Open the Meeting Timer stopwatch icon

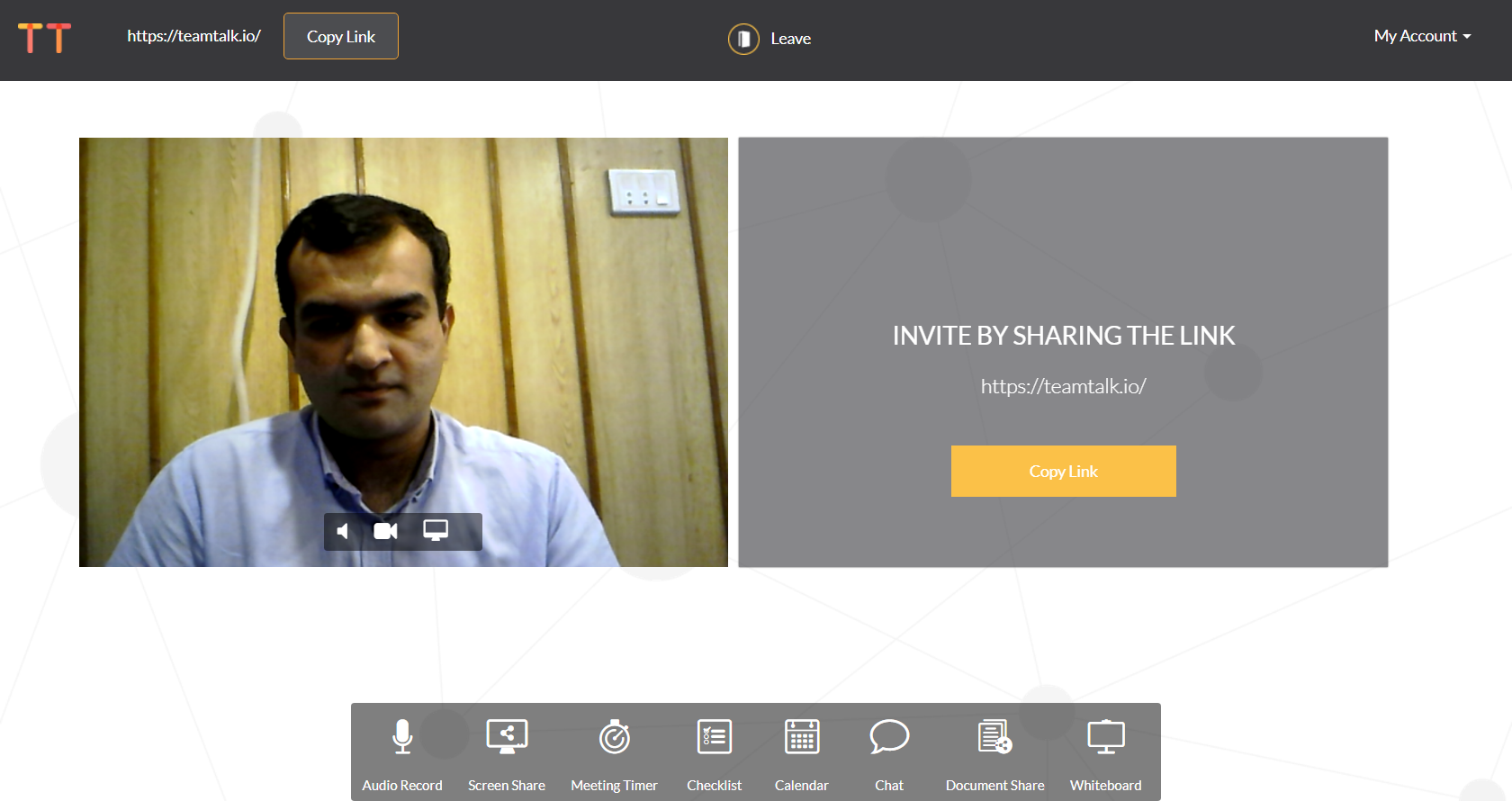[x=615, y=737]
